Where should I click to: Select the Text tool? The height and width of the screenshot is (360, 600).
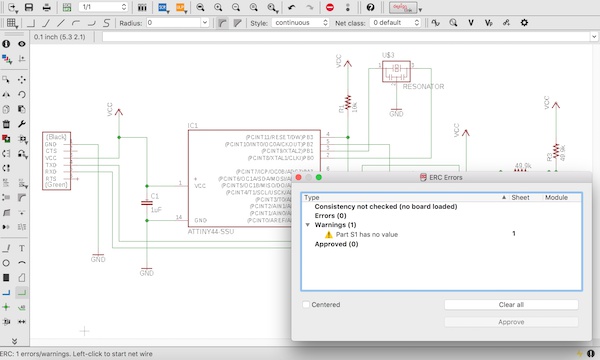point(22,248)
